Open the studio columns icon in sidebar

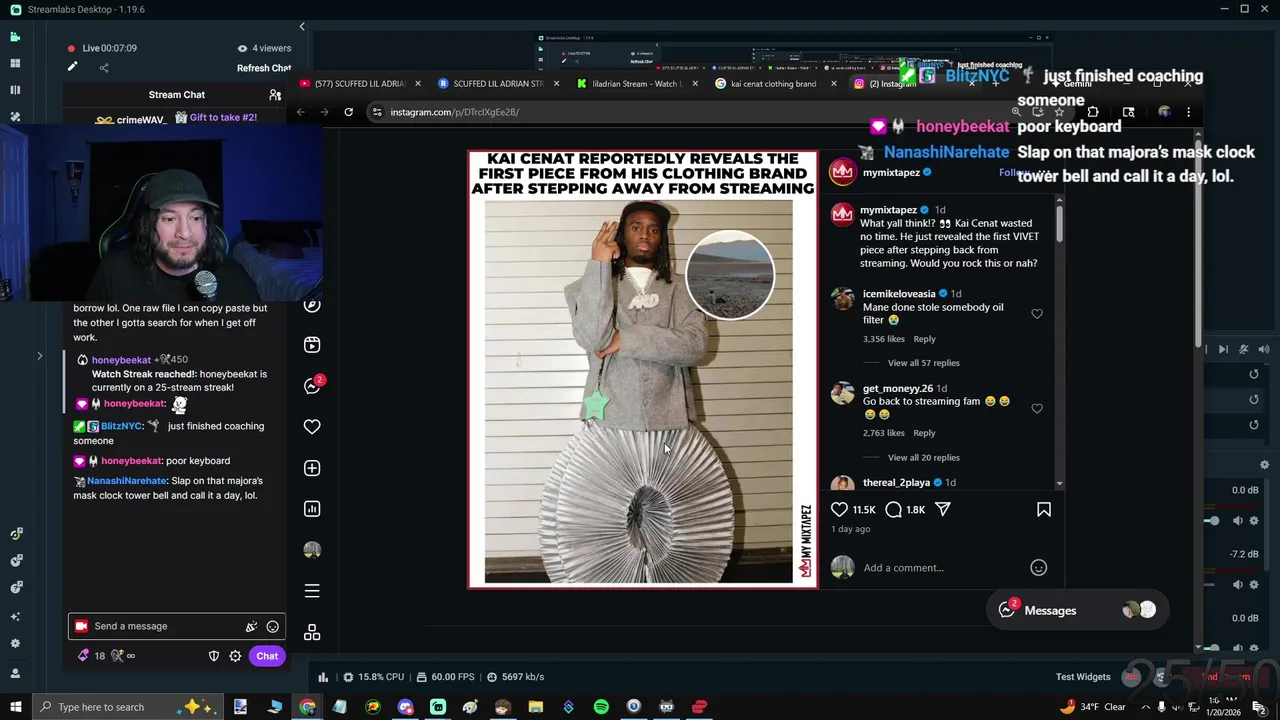point(15,90)
